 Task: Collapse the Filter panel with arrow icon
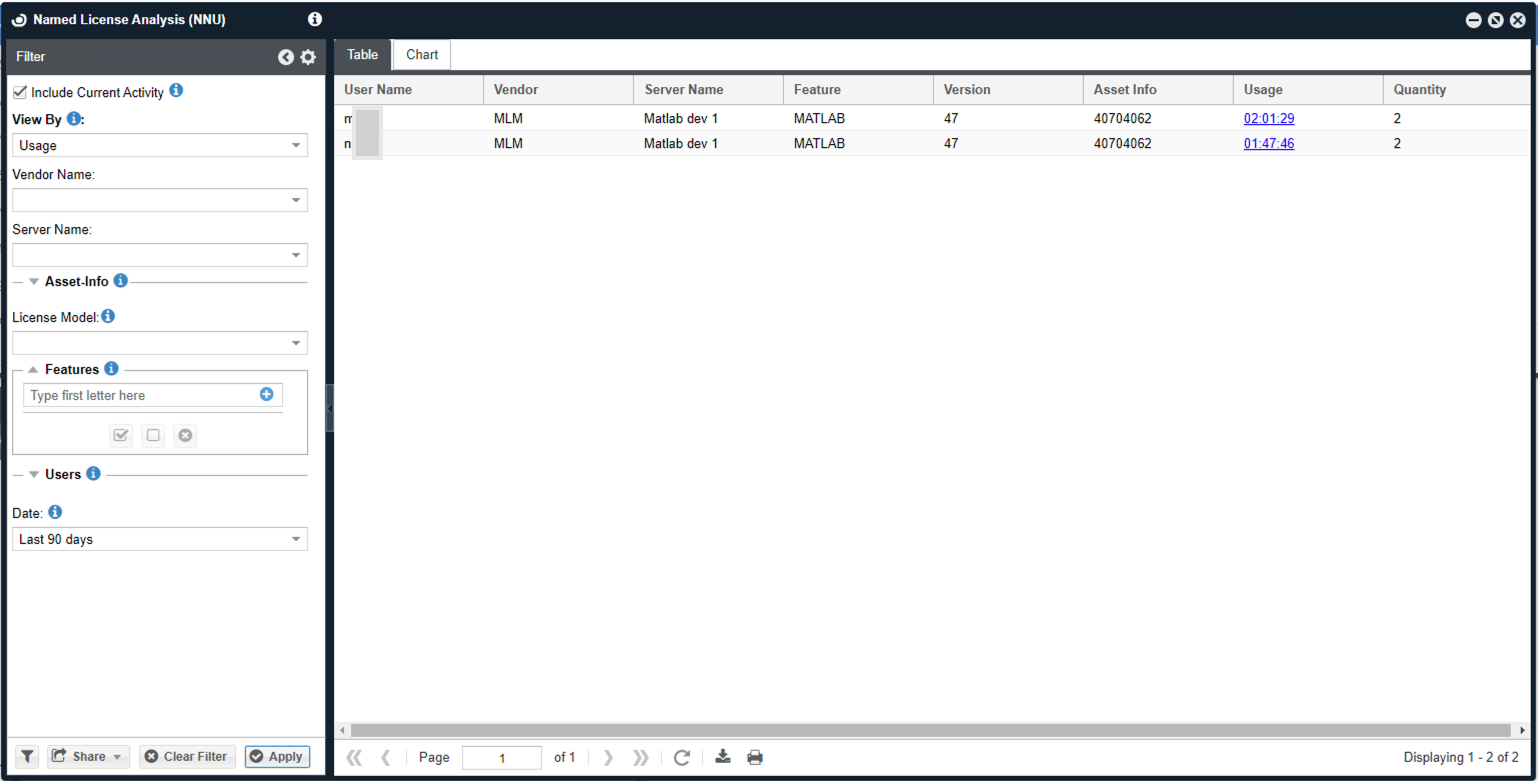(x=286, y=57)
